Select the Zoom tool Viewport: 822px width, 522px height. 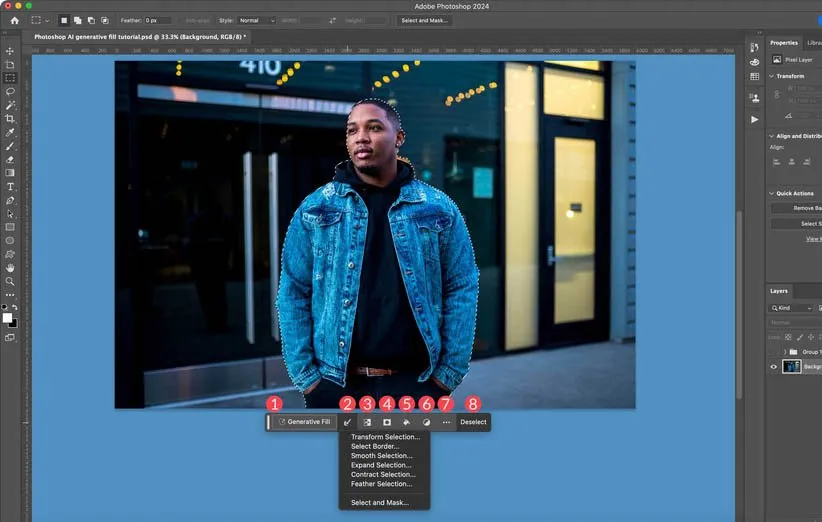[x=10, y=281]
